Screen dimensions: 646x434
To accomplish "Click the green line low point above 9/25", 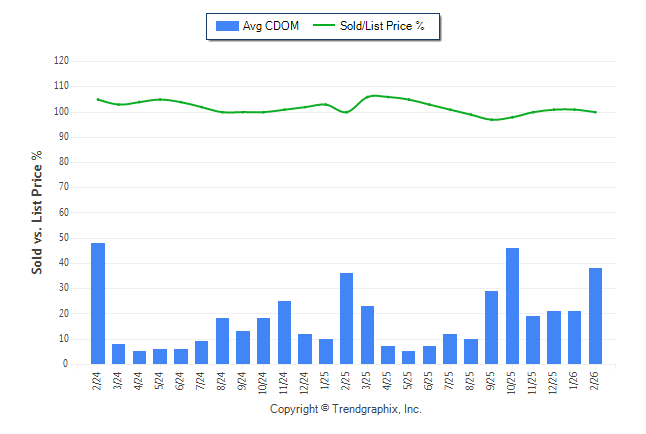I will [492, 120].
